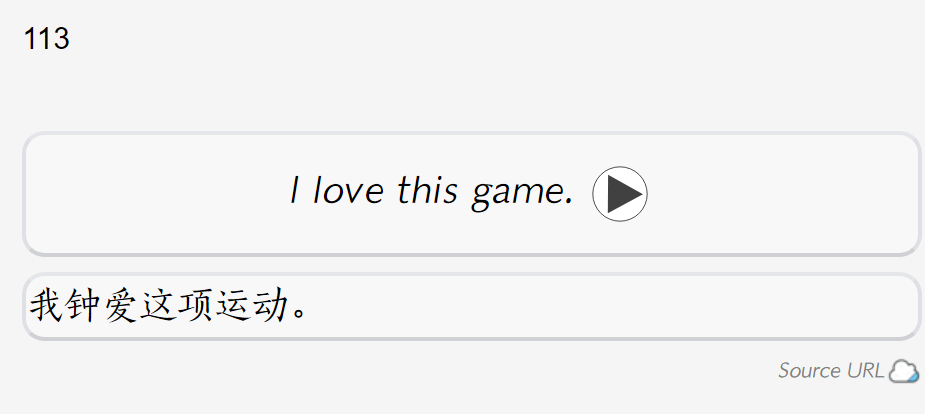Image resolution: width=925 pixels, height=414 pixels.
Task: Play the audio for the English sentence
Action: click(x=619, y=194)
